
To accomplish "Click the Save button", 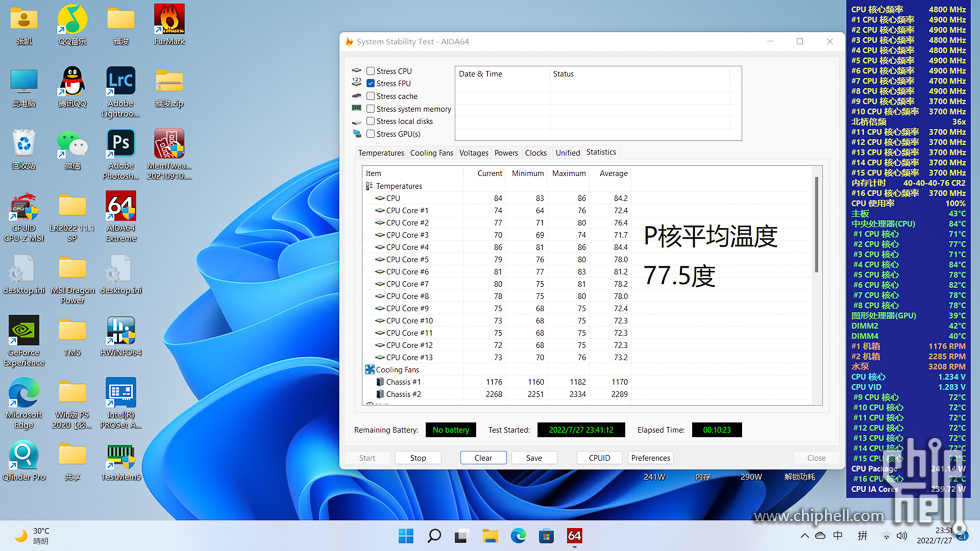I will tap(534, 458).
